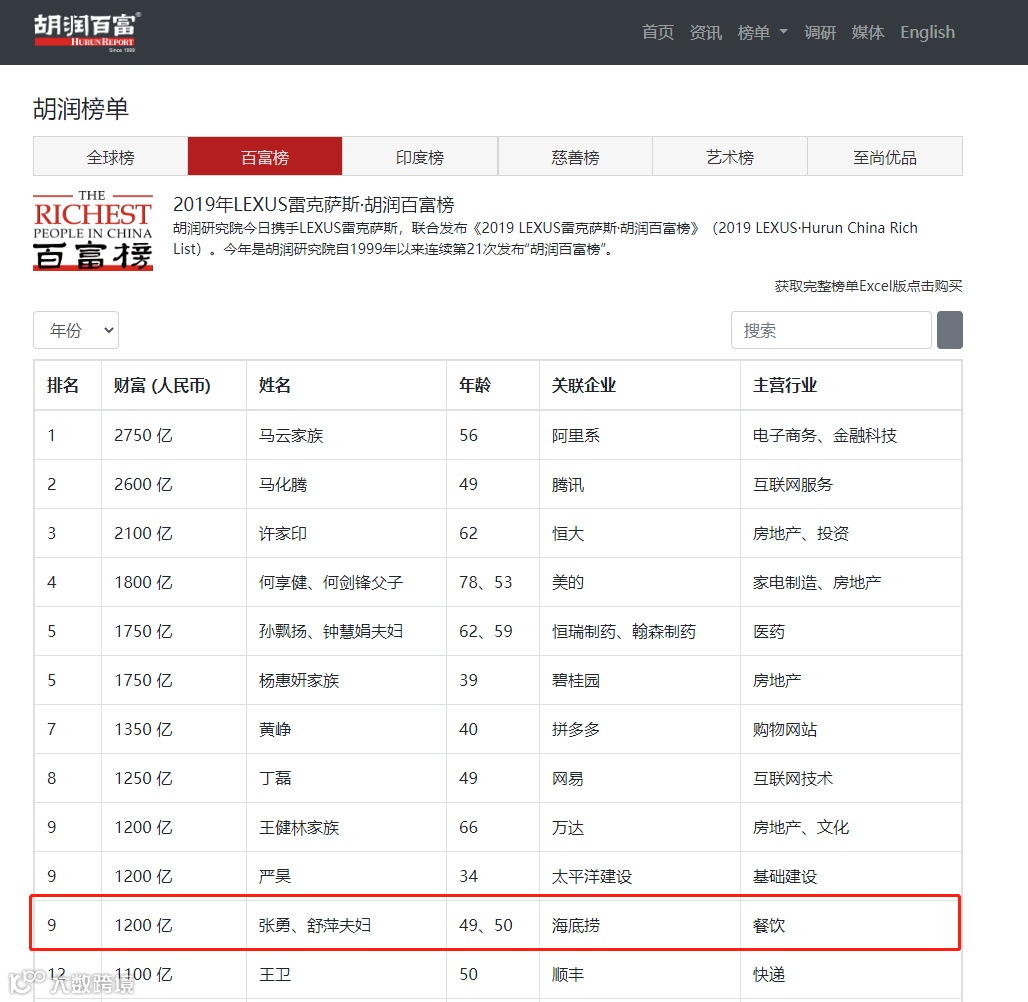
Task: Click the company cell 拼多多
Action: (576, 729)
